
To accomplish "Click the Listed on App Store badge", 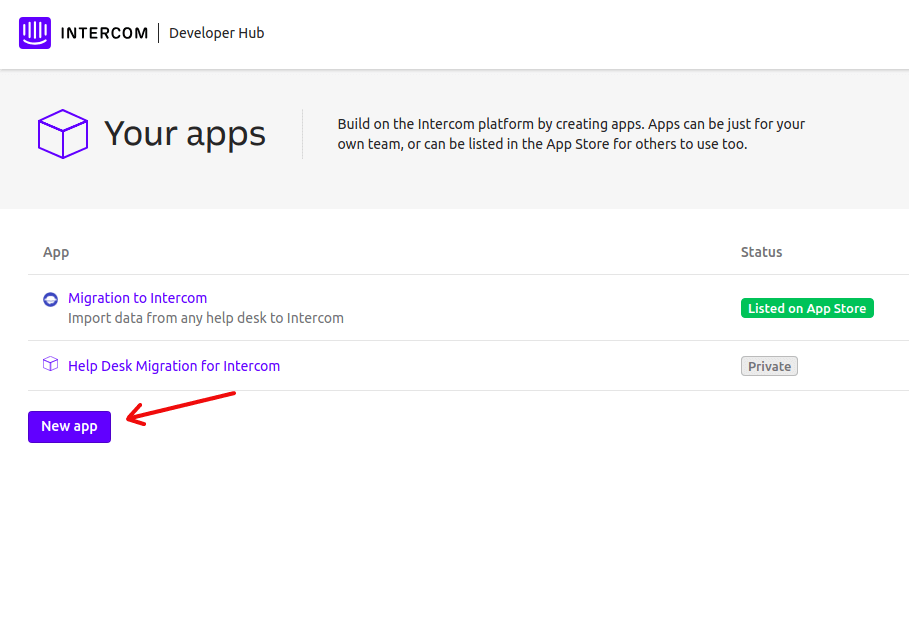I will [807, 308].
